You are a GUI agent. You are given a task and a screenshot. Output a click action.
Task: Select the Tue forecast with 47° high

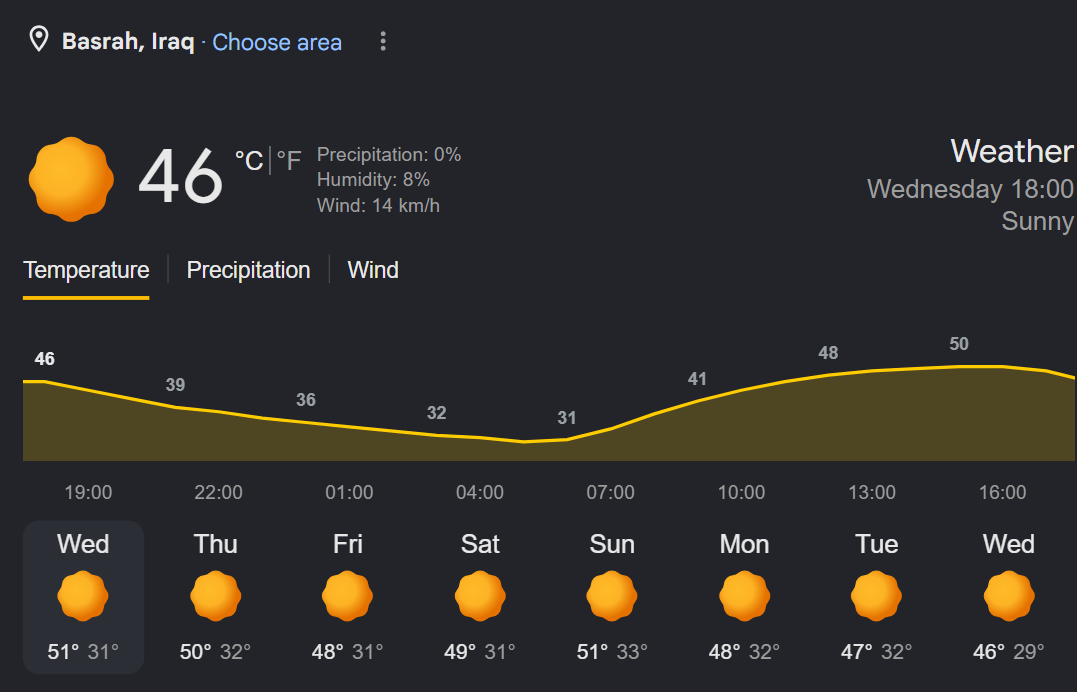coord(876,597)
